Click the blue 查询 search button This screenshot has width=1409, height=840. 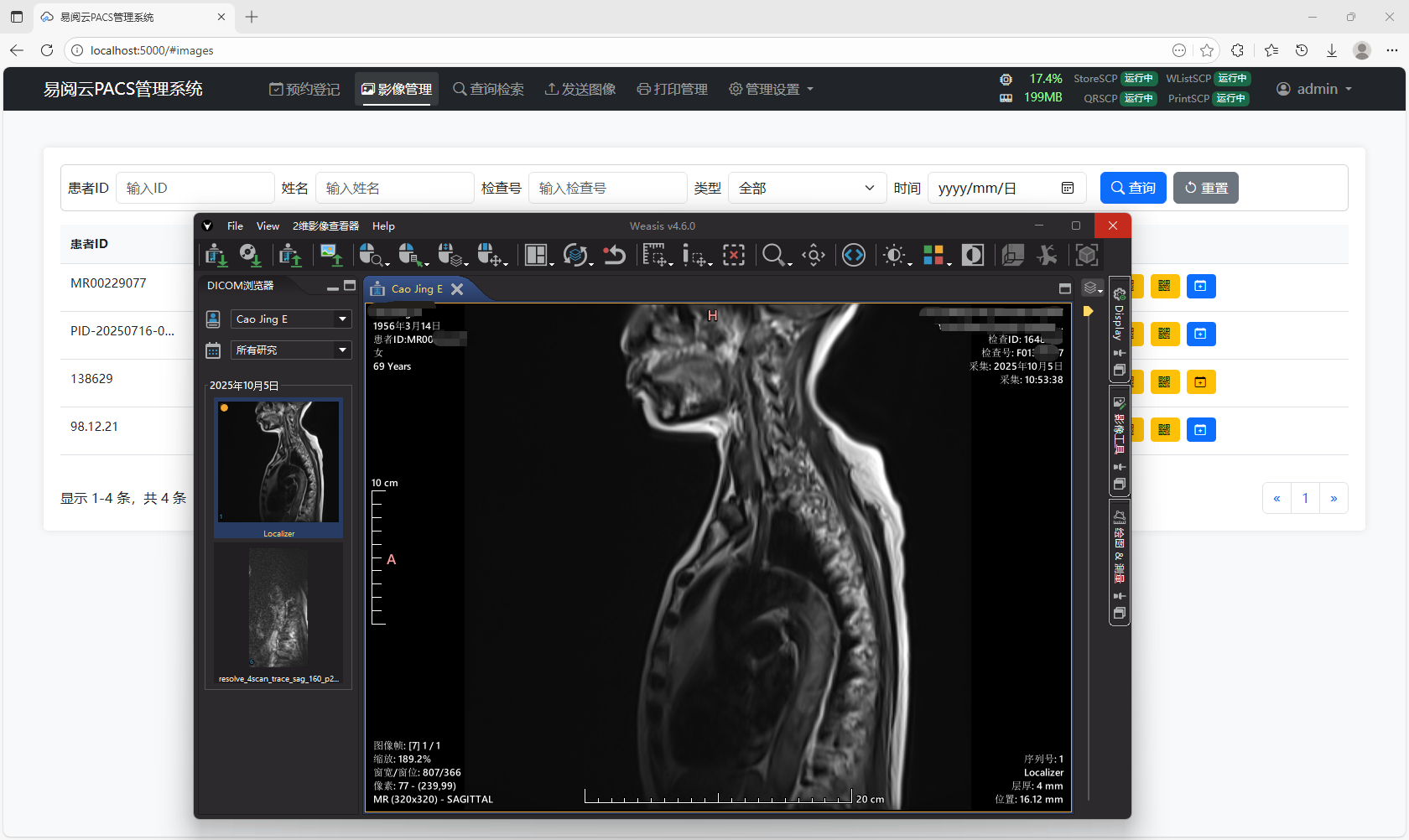click(x=1132, y=189)
